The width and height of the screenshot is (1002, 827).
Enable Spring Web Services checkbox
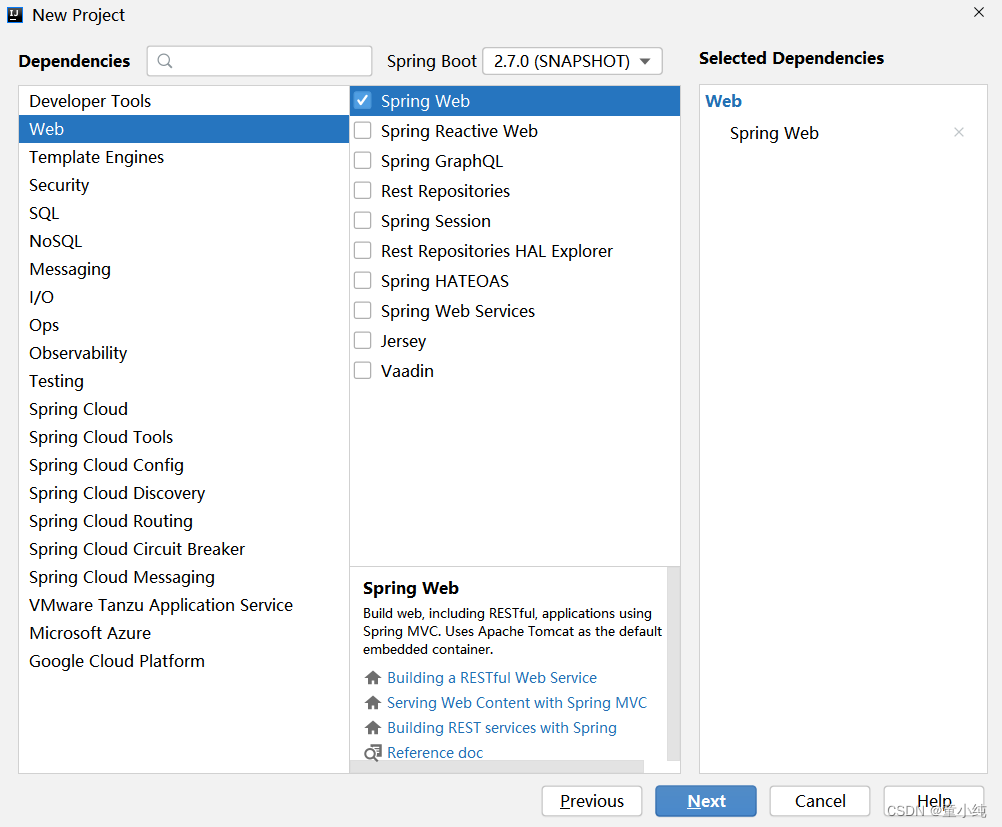click(x=362, y=311)
